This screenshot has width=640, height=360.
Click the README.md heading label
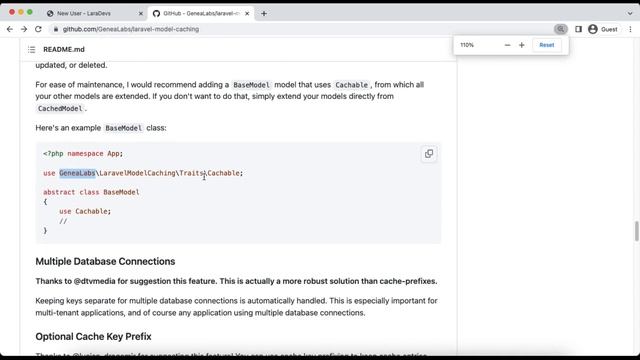coord(64,49)
